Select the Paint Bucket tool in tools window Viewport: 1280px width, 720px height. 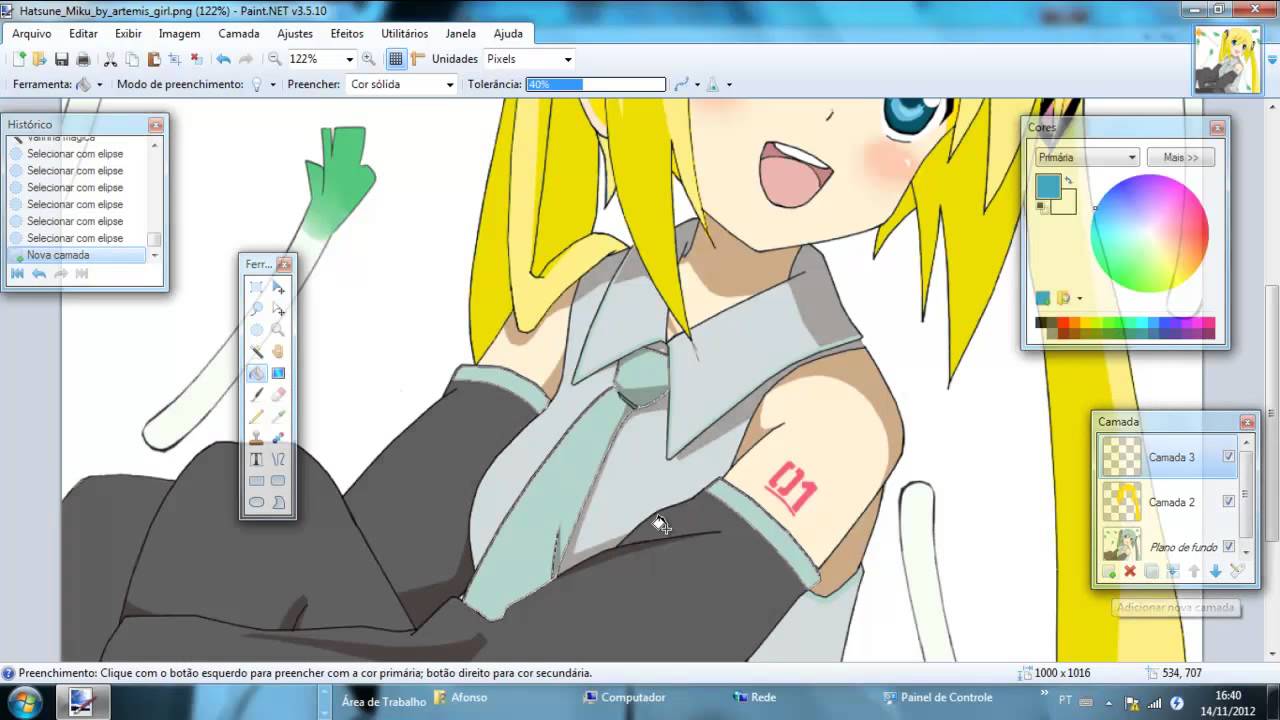(x=257, y=373)
